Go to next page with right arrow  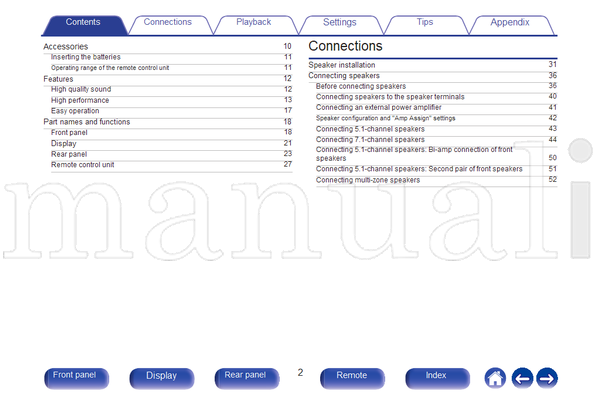(547, 378)
